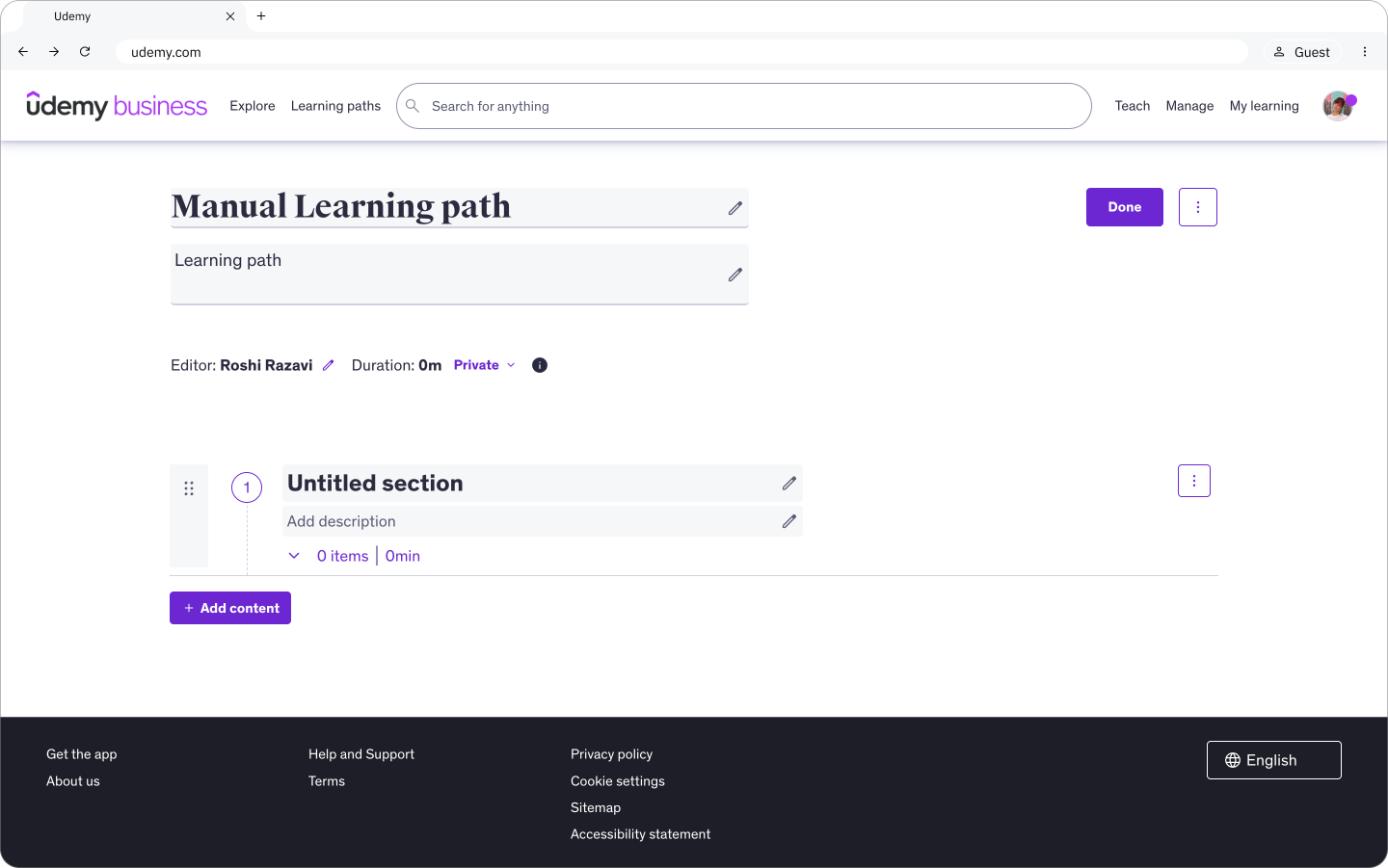Grab the section drag handle icon
This screenshot has height=868, width=1388.
[189, 488]
